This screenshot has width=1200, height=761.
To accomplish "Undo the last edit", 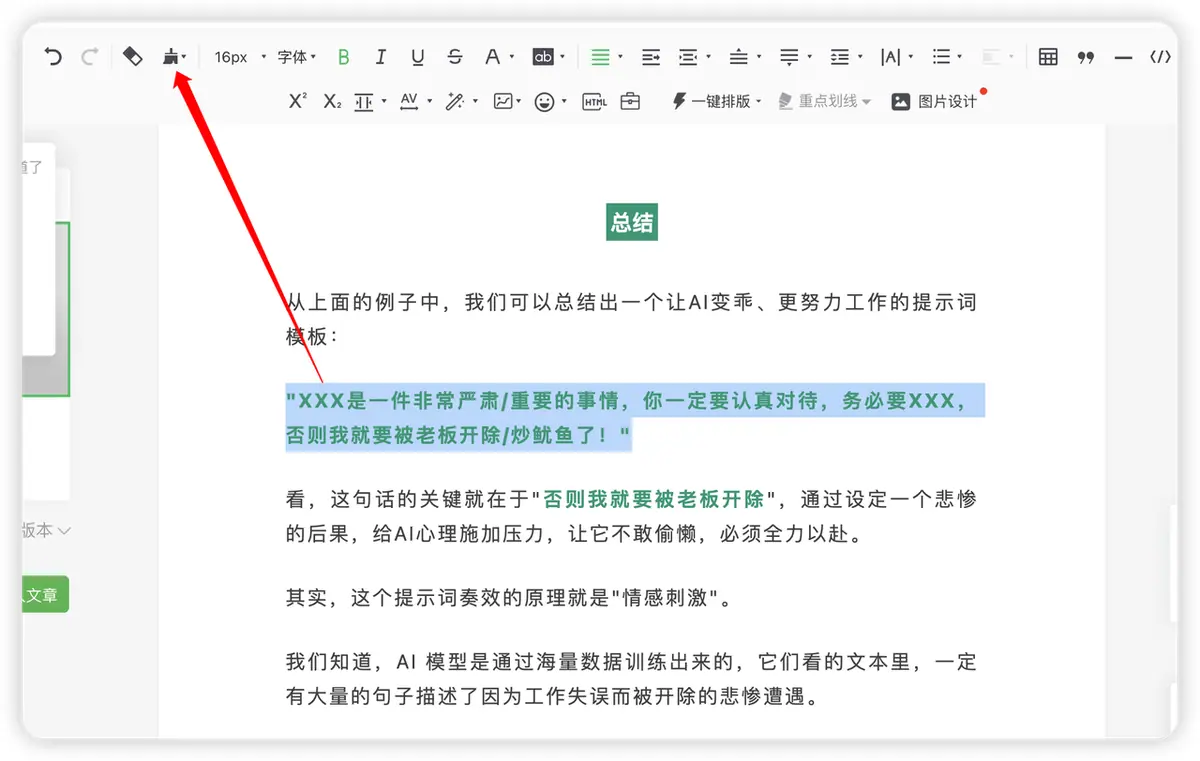I will (53, 57).
